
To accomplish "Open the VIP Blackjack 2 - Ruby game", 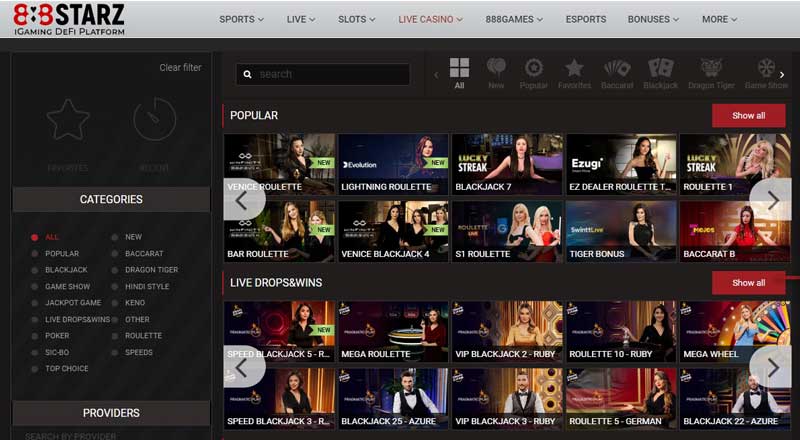I will click(x=508, y=331).
